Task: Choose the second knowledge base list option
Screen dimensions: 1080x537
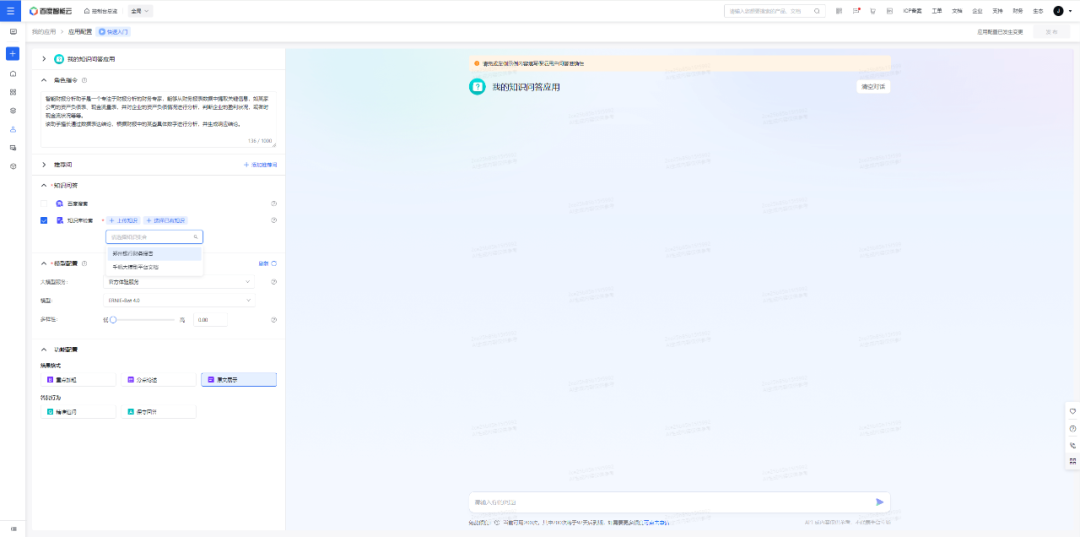Action: 154,267
